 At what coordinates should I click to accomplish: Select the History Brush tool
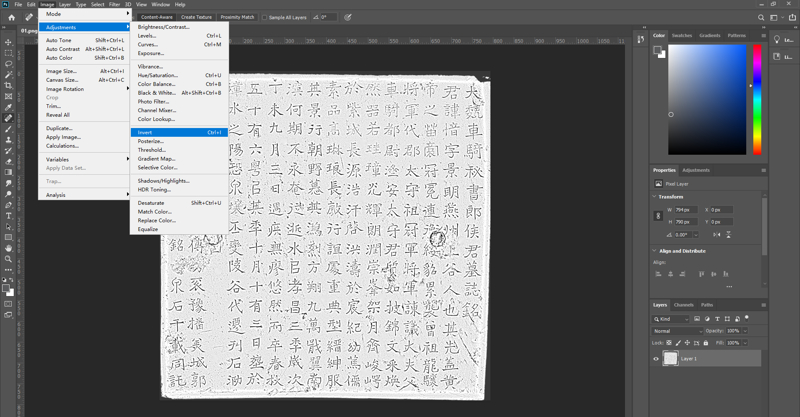tap(8, 151)
